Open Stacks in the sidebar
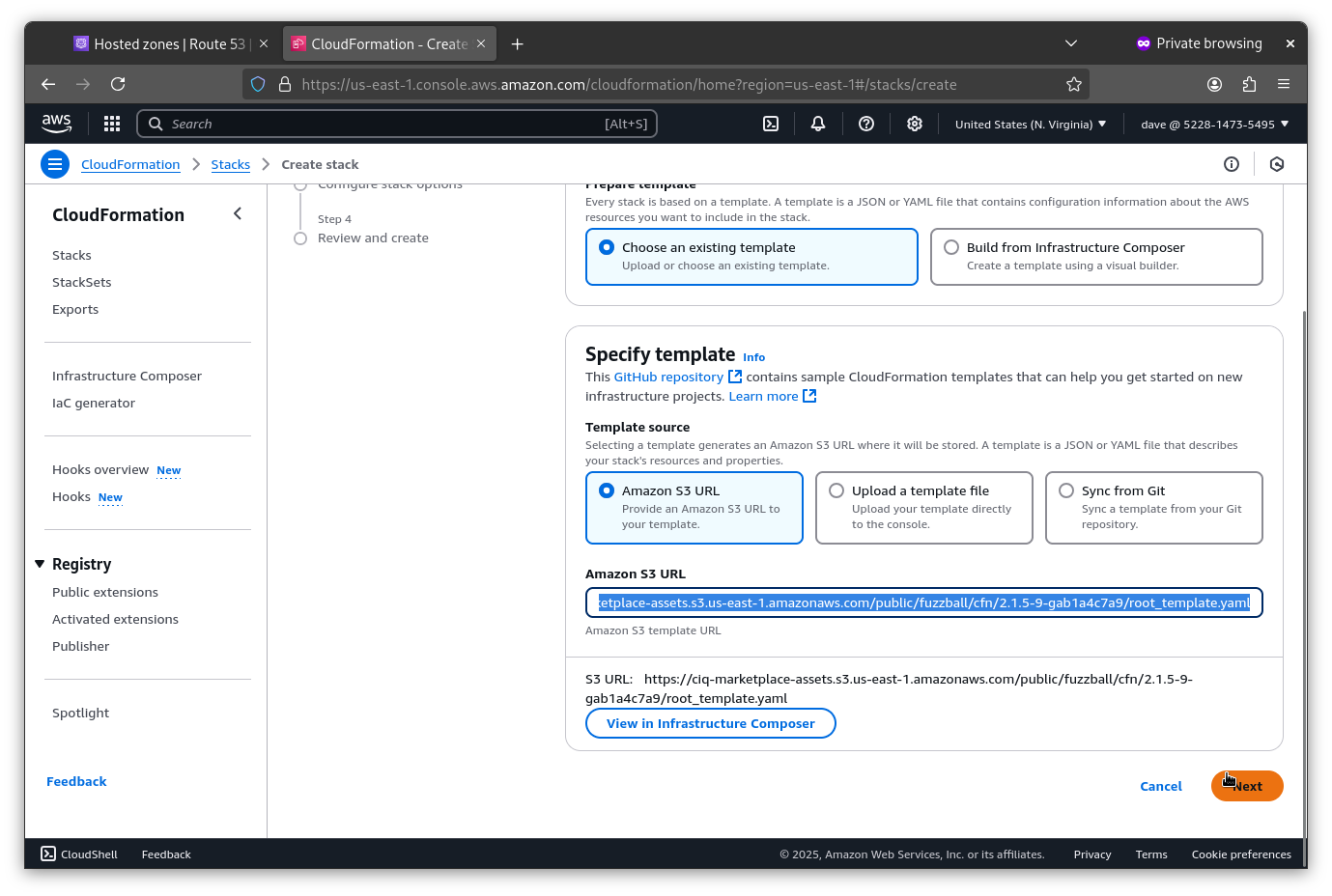 (x=71, y=255)
